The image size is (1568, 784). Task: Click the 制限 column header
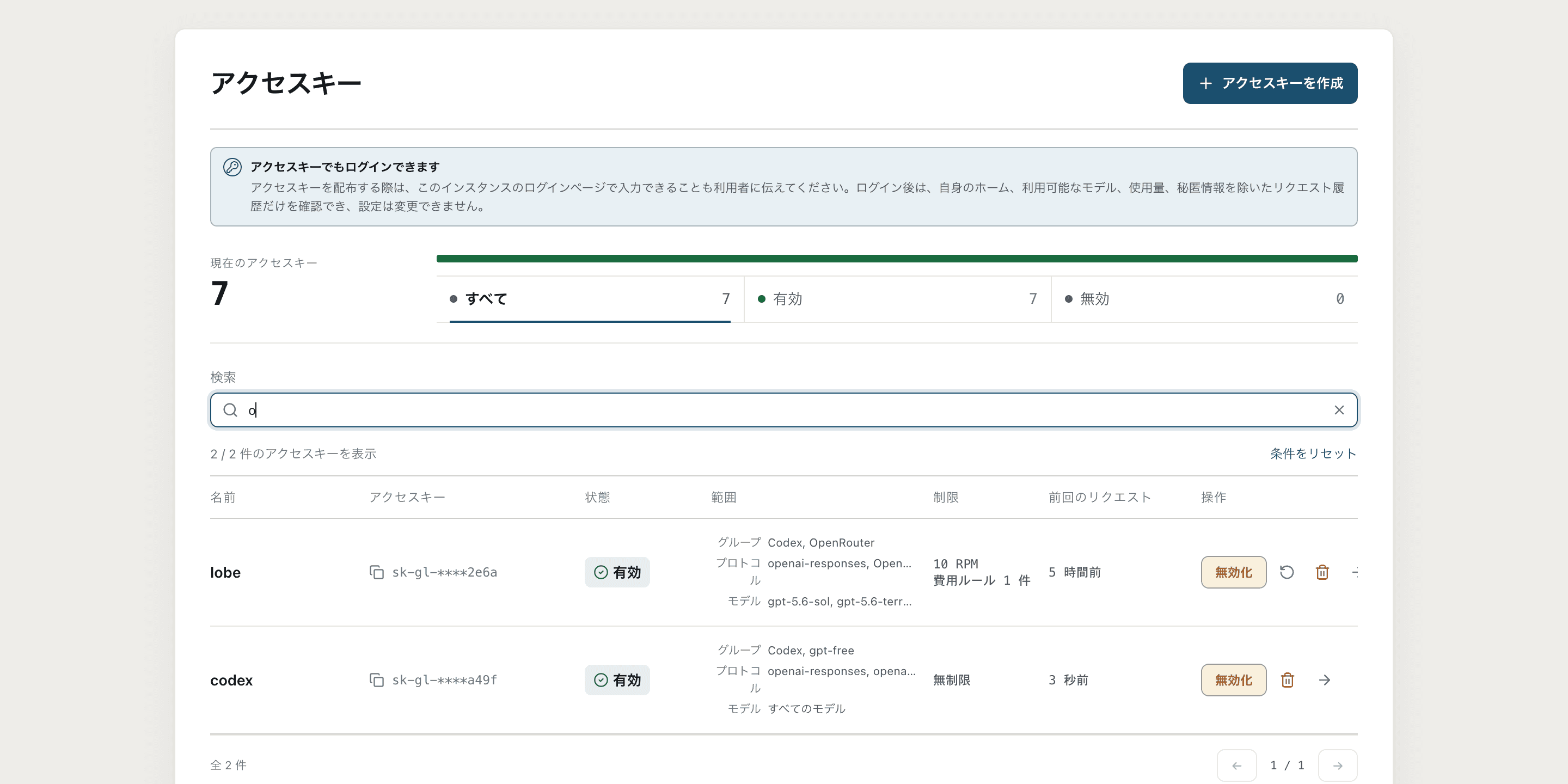click(946, 497)
